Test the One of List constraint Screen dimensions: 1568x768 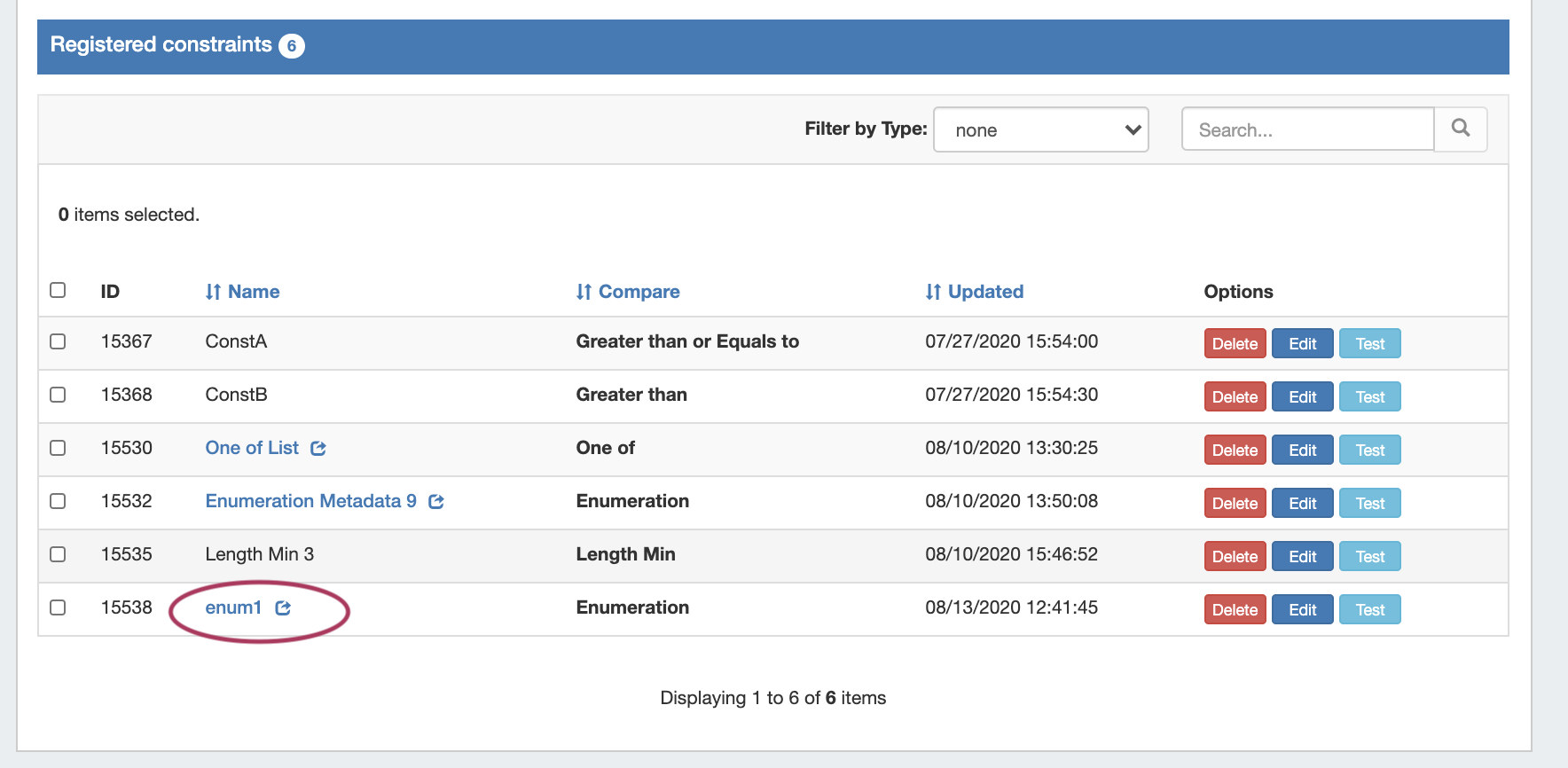1369,451
